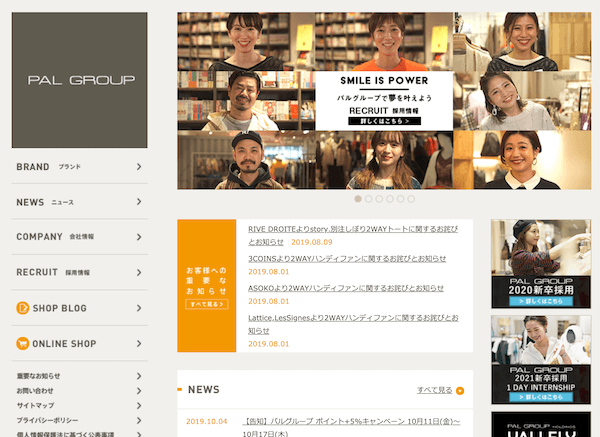Image resolution: width=600 pixels, height=437 pixels.
Task: Open the NEWS sidebar menu item
Action: pyautogui.click(x=80, y=202)
